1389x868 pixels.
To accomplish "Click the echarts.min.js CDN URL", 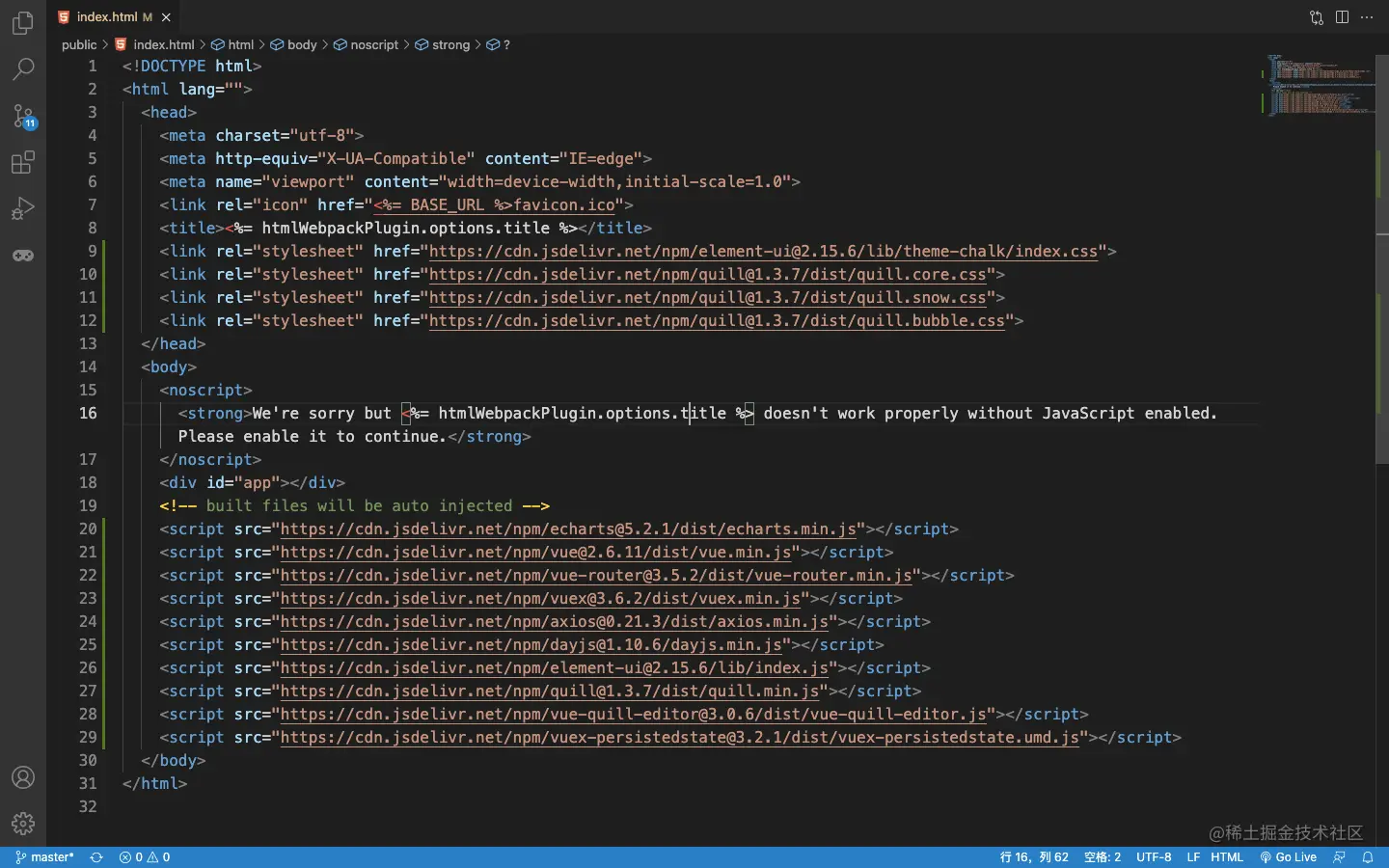I will pyautogui.click(x=568, y=529).
